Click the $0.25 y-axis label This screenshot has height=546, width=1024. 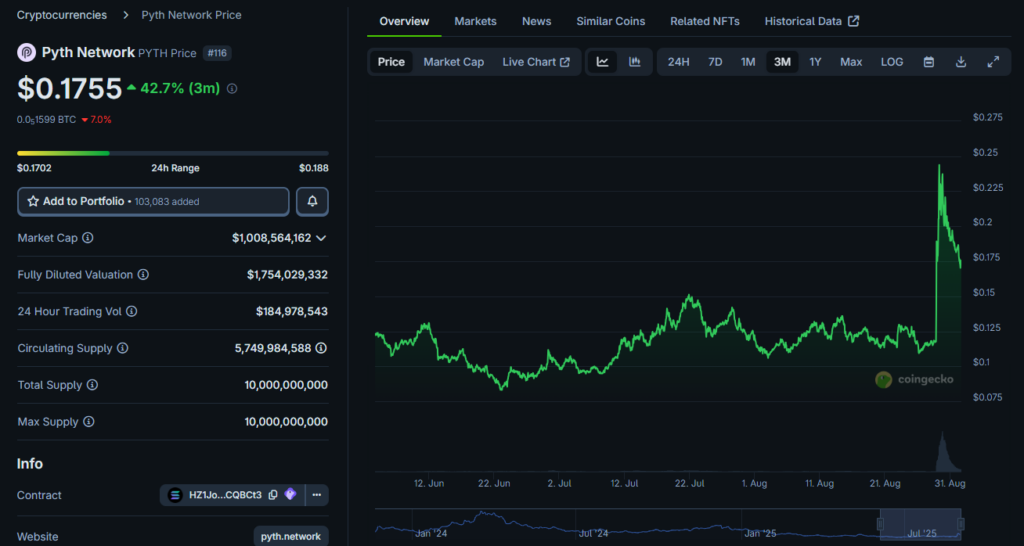coord(985,152)
